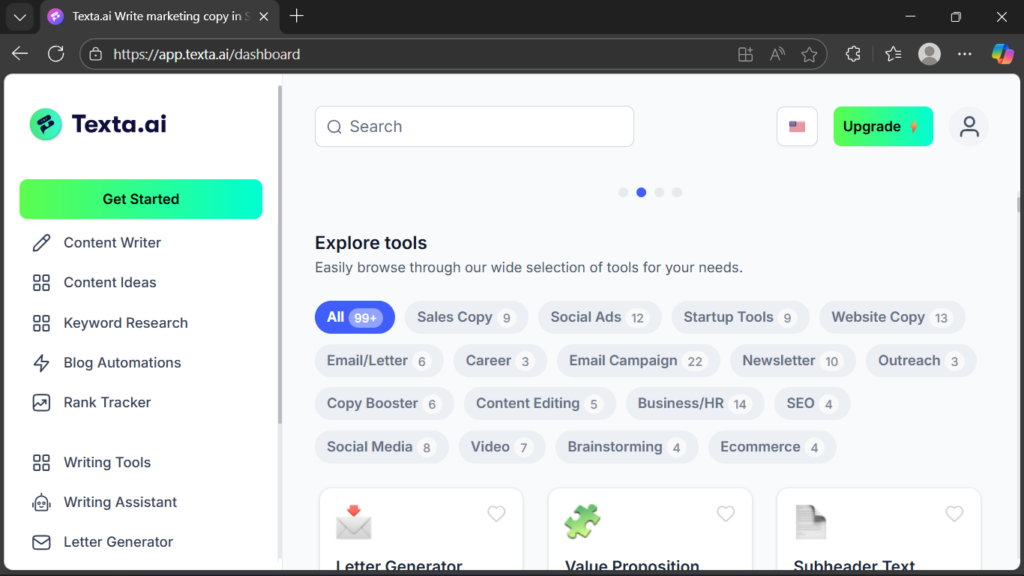Open the vertical tabs chevron top left
Image resolution: width=1024 pixels, height=576 pixels.
[20, 16]
